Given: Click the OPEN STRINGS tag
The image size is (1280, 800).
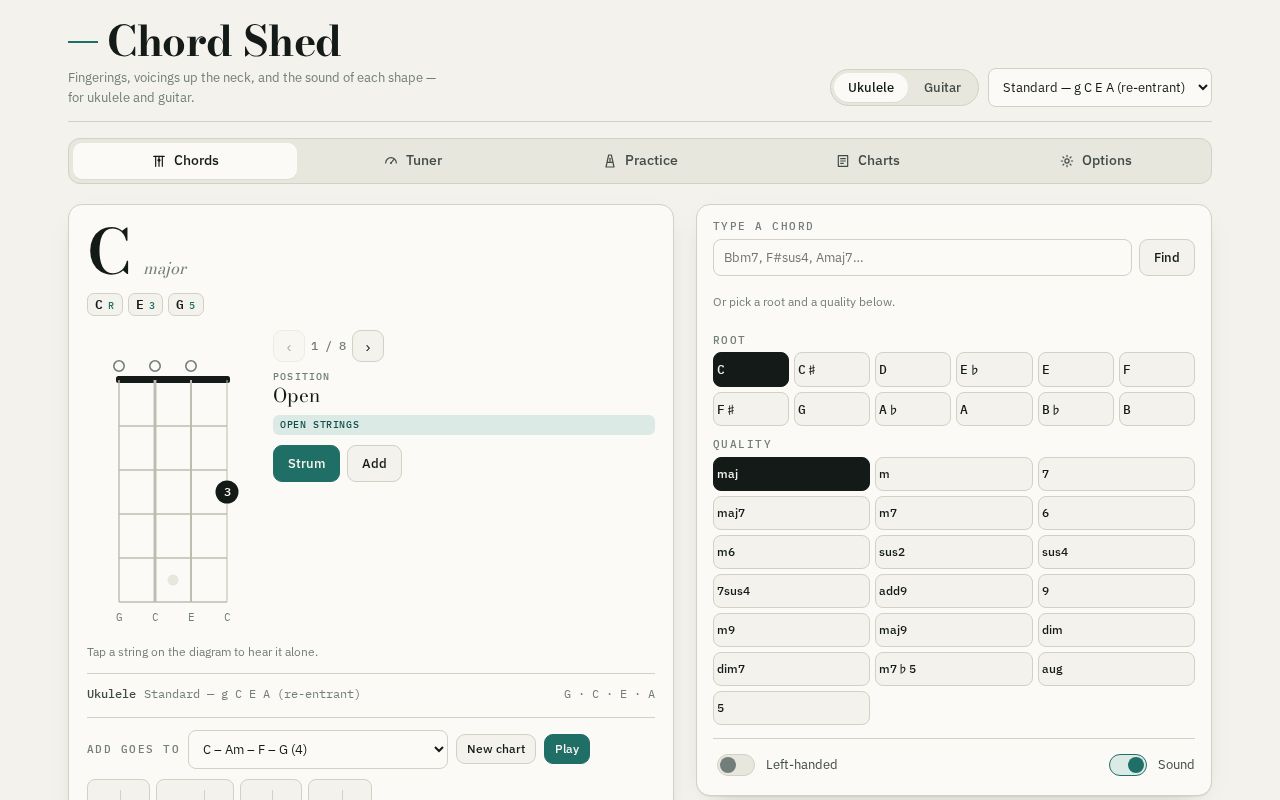Looking at the screenshot, I should tap(464, 425).
